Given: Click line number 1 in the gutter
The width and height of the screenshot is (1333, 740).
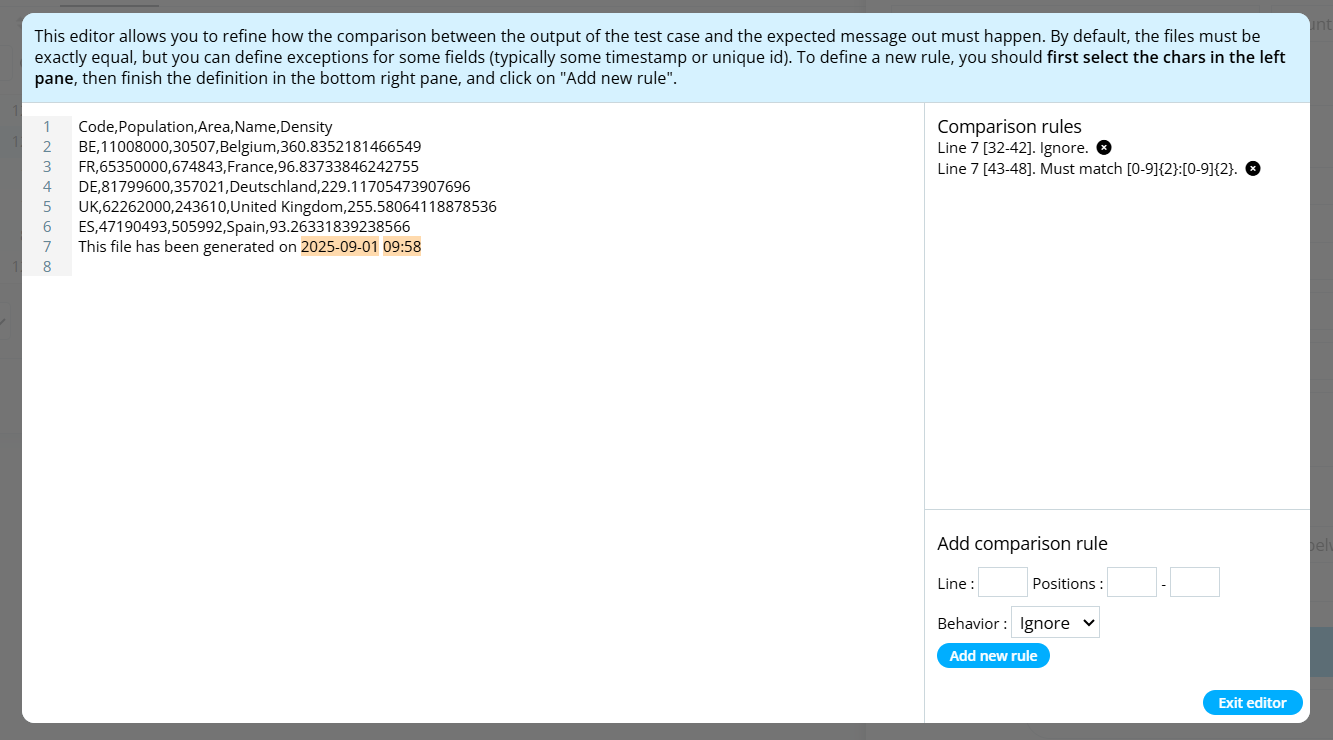Looking at the screenshot, I should (x=47, y=127).
